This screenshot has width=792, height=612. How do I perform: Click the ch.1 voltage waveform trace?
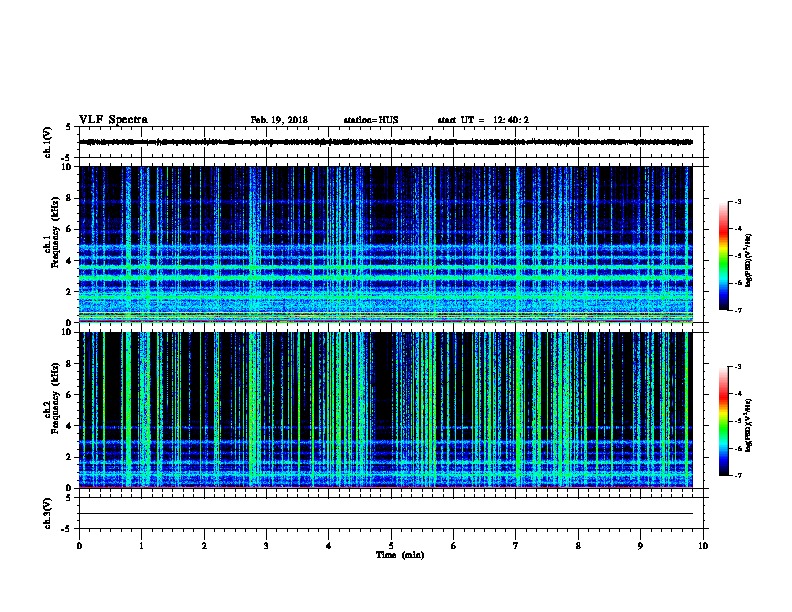[x=386, y=142]
